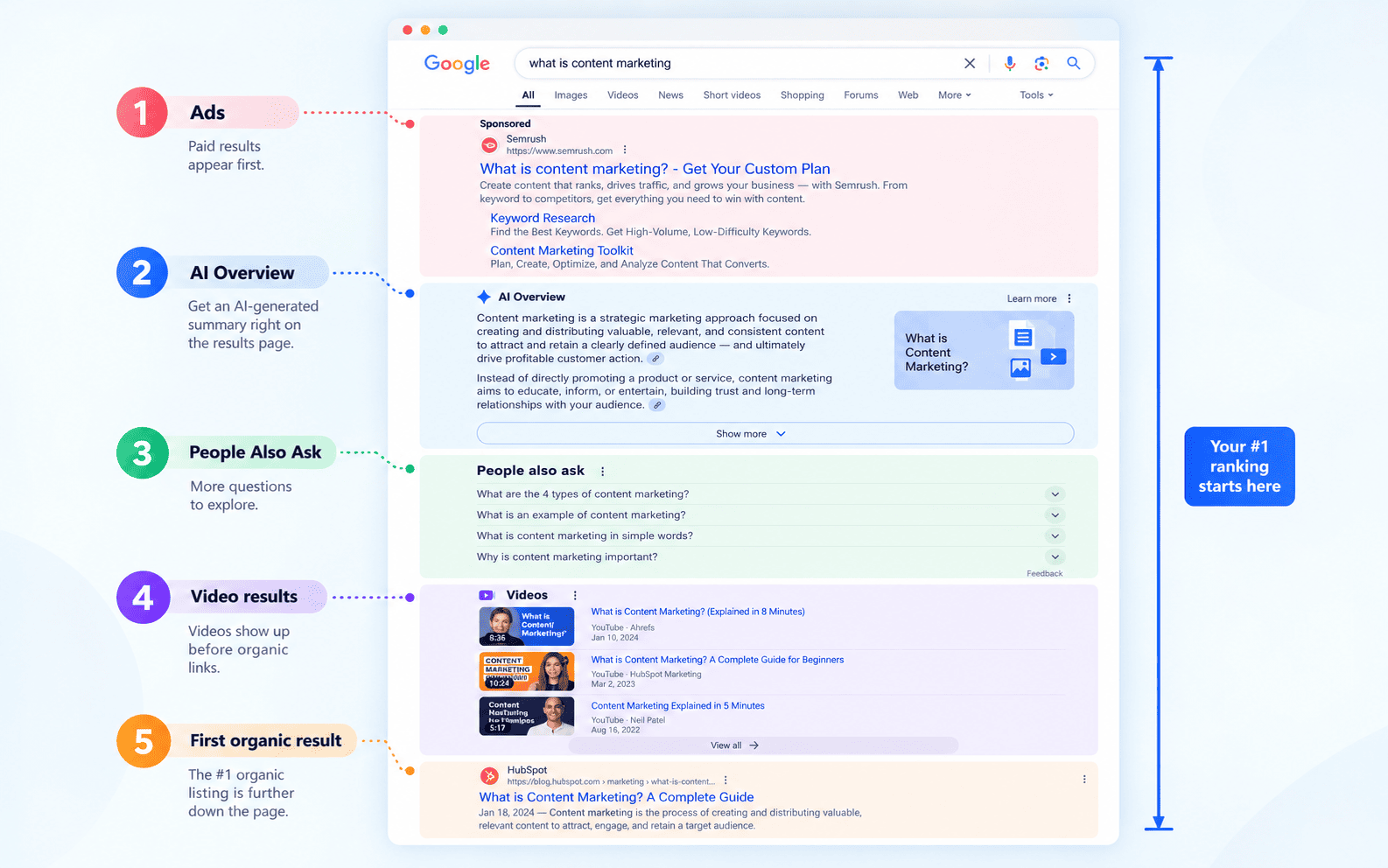This screenshot has width=1388, height=868.
Task: Open the Content Marketing Toolkit sitelink
Action: pos(562,250)
